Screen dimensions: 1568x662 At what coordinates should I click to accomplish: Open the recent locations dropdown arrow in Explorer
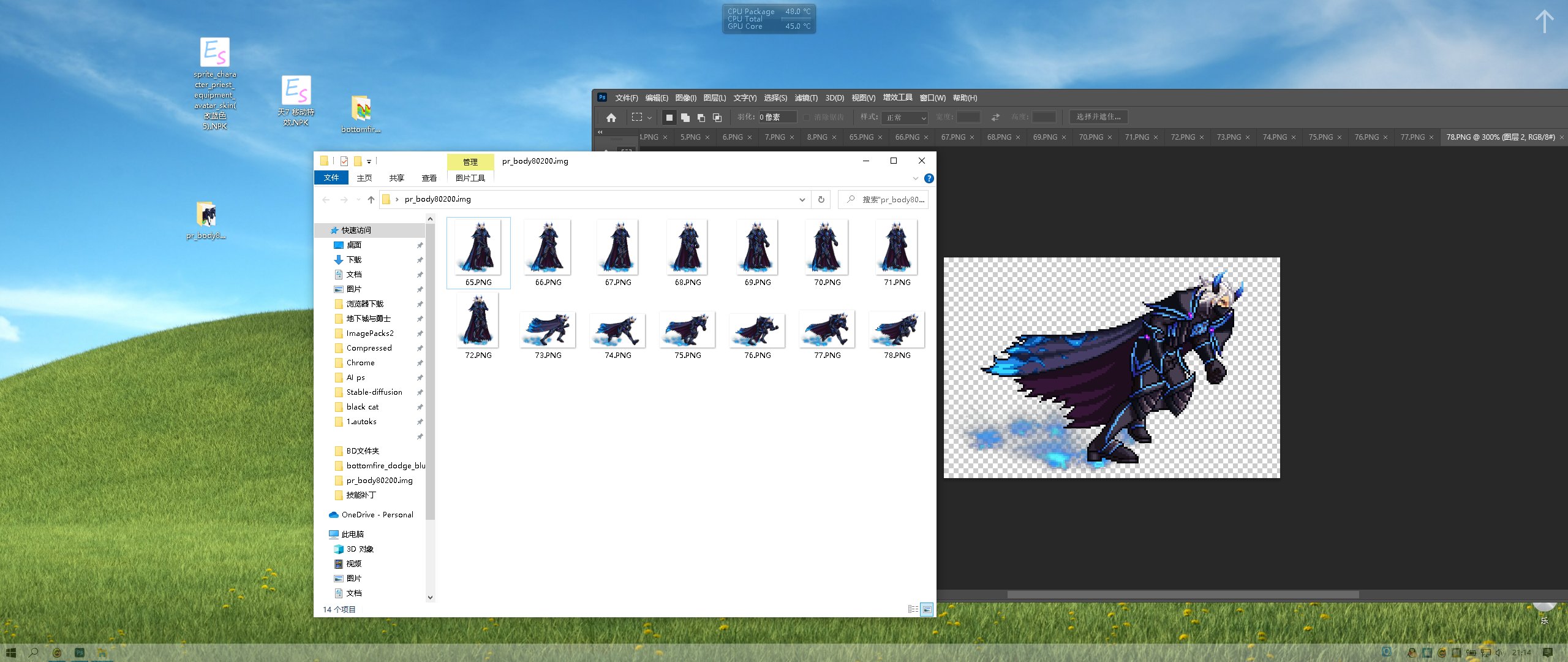pos(358,199)
